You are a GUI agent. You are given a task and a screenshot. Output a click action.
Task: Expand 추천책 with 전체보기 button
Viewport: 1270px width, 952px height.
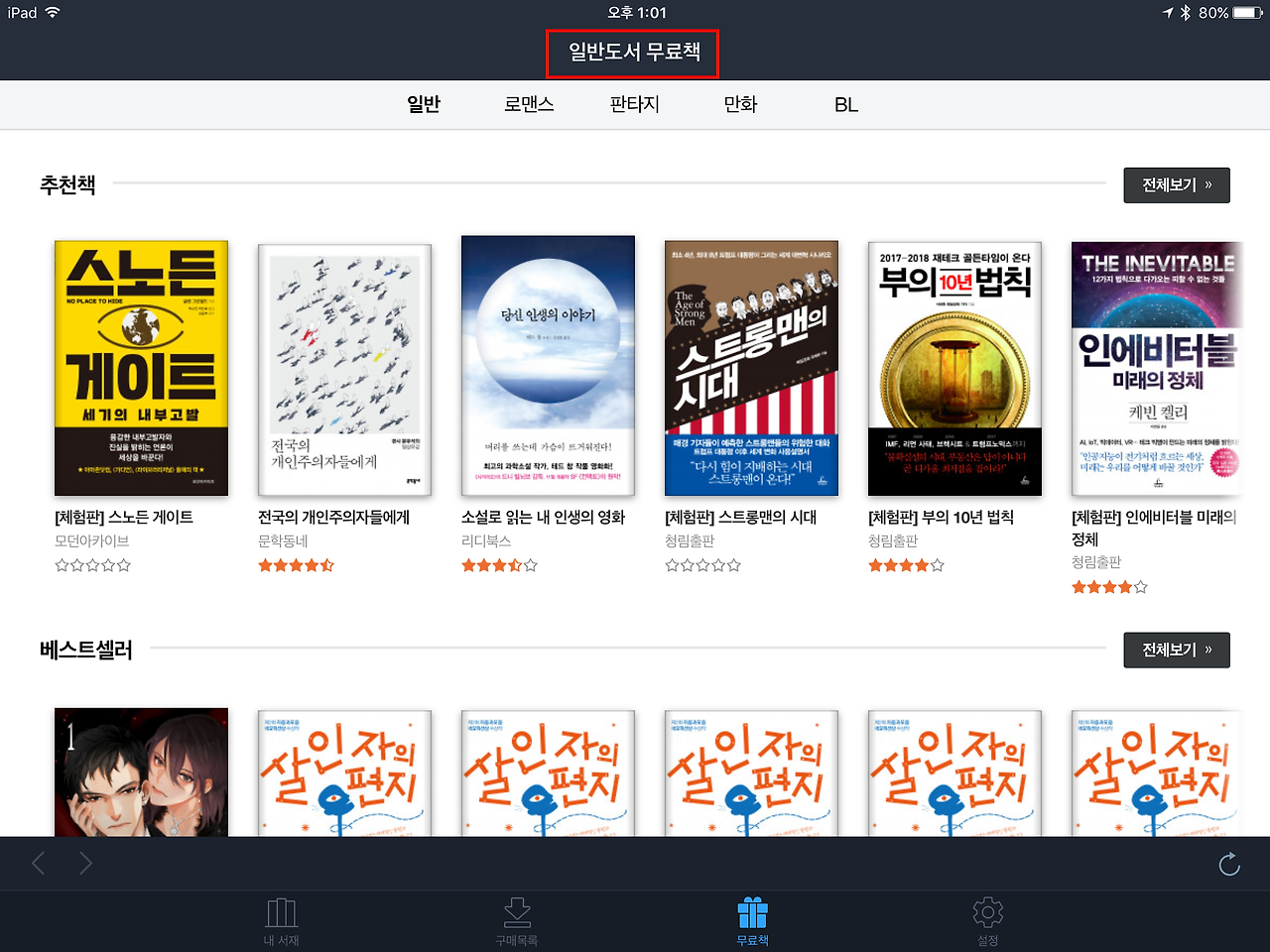pyautogui.click(x=1177, y=185)
